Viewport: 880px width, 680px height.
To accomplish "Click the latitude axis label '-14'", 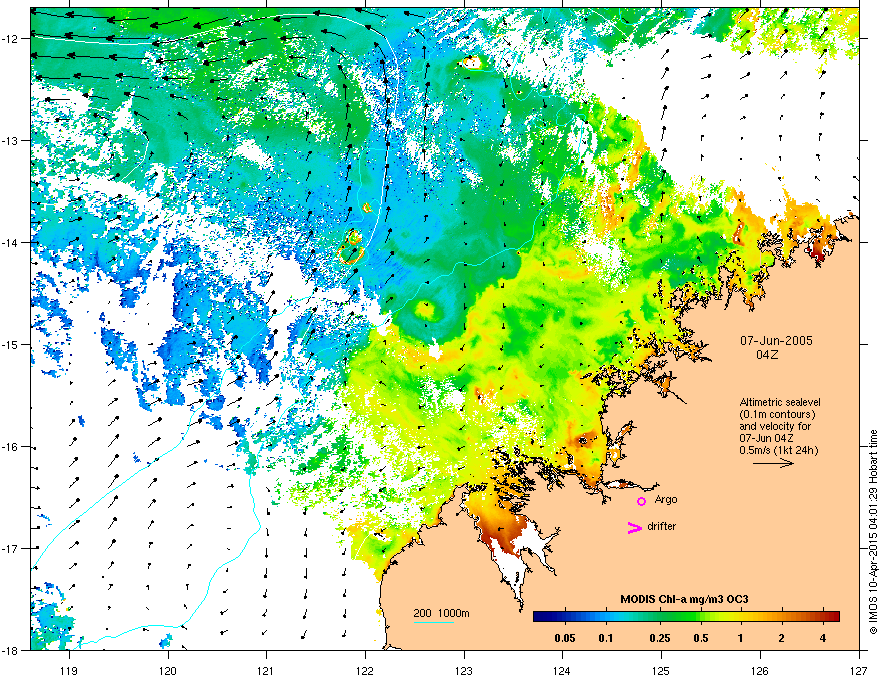I will (11, 242).
